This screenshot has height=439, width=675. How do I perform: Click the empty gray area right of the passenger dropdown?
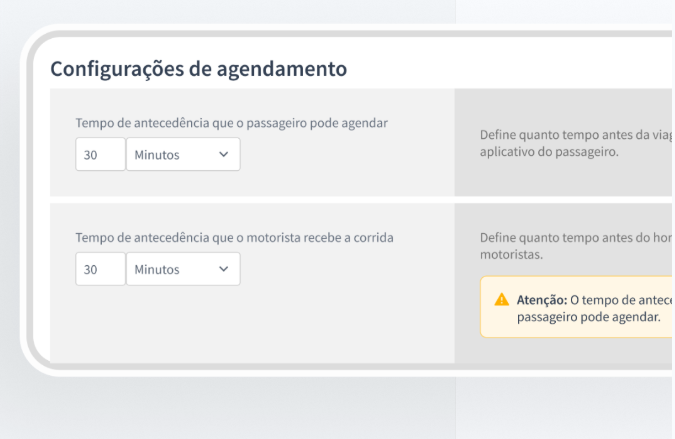click(350, 156)
